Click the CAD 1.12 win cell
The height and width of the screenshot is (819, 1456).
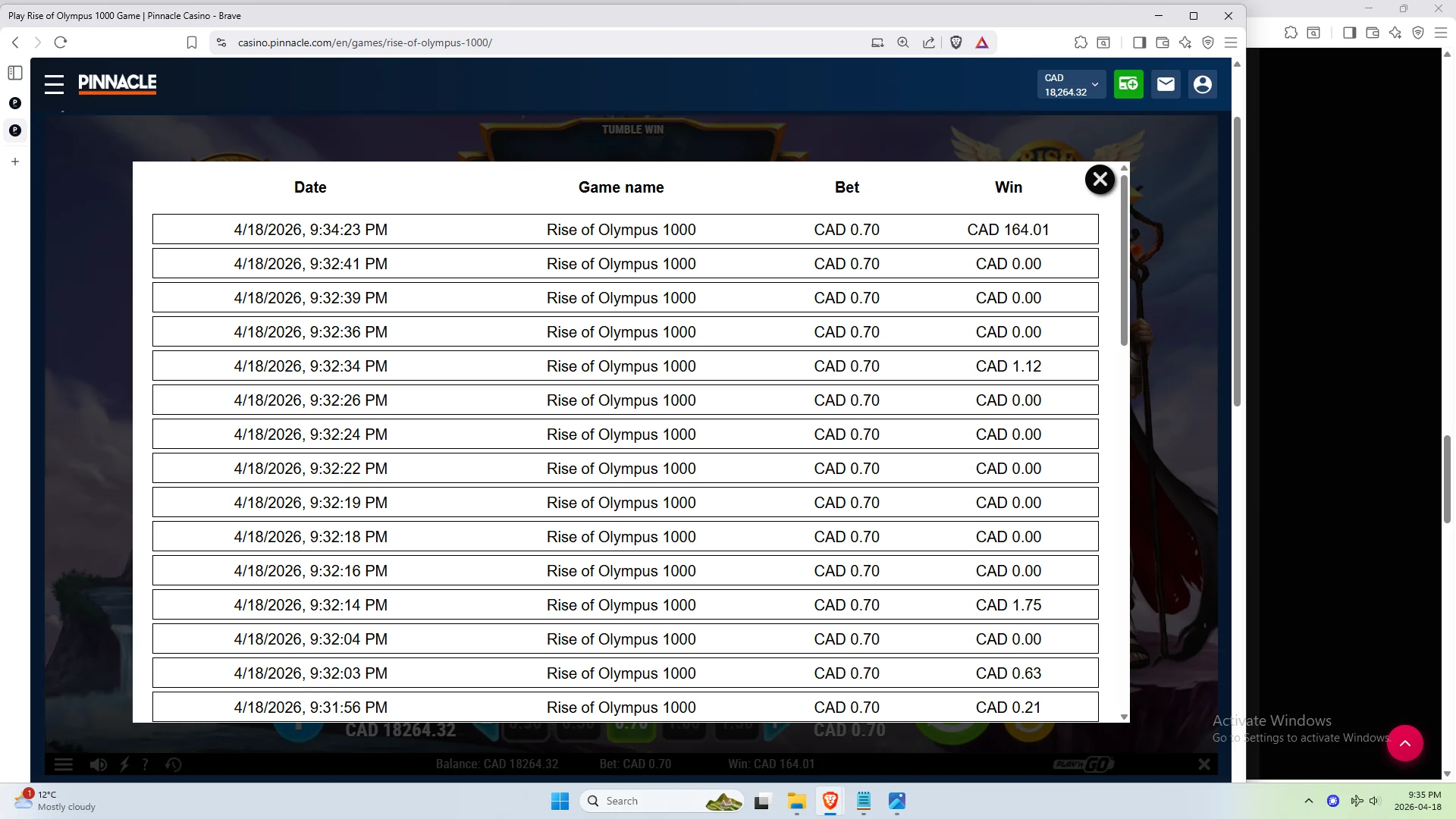point(1008,366)
